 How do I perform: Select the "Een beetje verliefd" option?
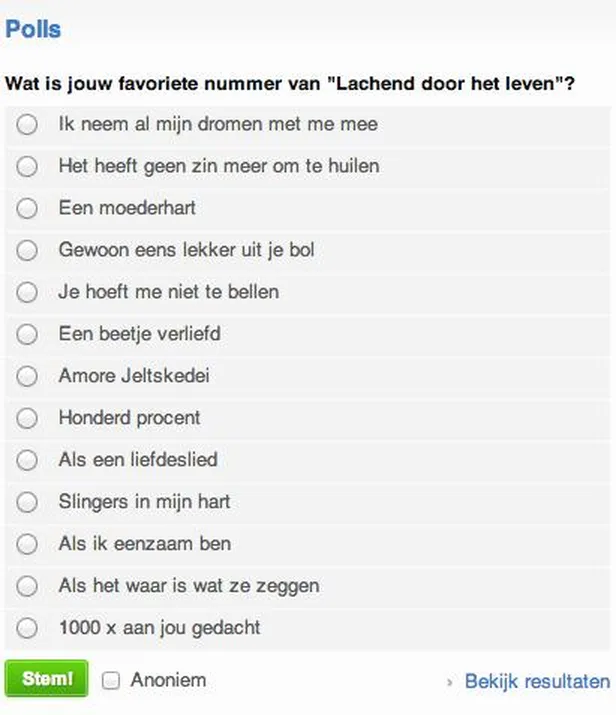(28, 334)
